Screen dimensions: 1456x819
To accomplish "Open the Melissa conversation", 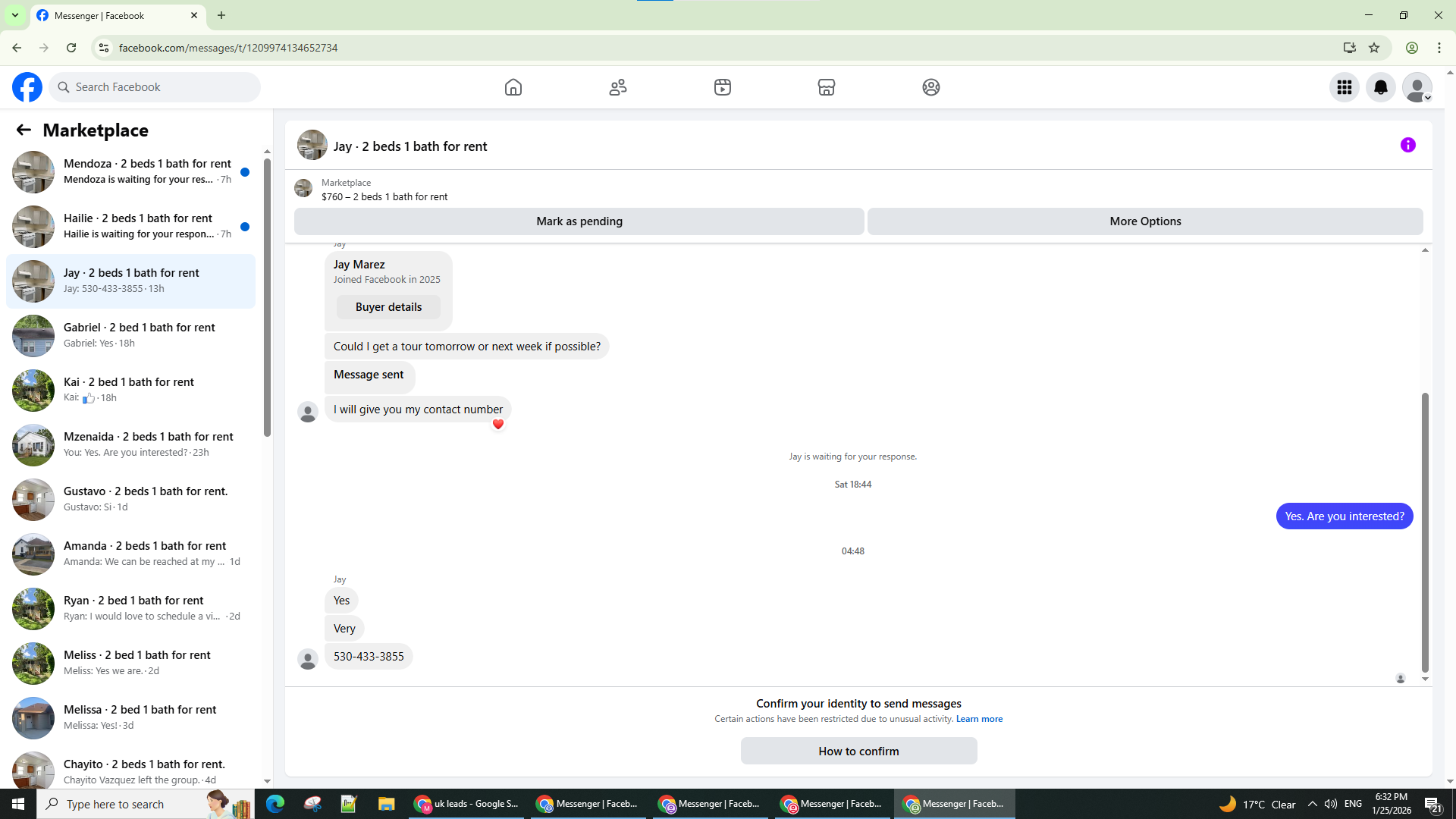I will coord(130,717).
